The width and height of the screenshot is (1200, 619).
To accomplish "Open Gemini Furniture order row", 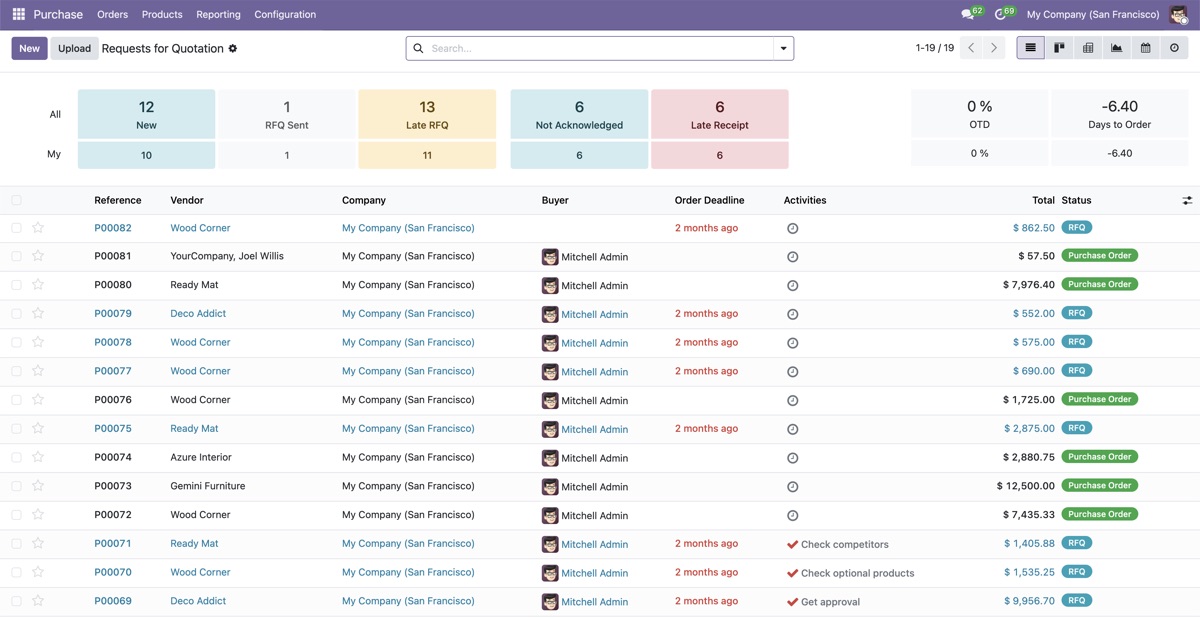I will pos(208,486).
